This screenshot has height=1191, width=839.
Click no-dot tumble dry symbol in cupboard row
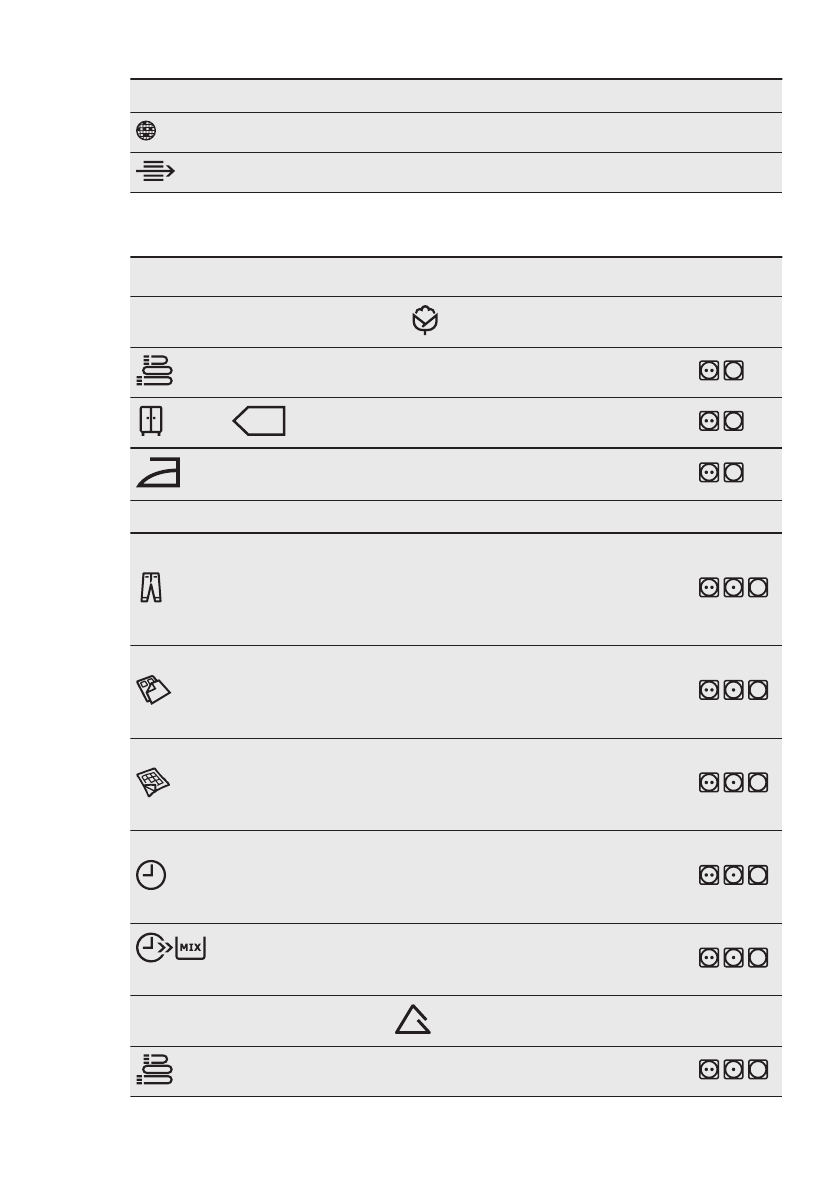click(734, 421)
